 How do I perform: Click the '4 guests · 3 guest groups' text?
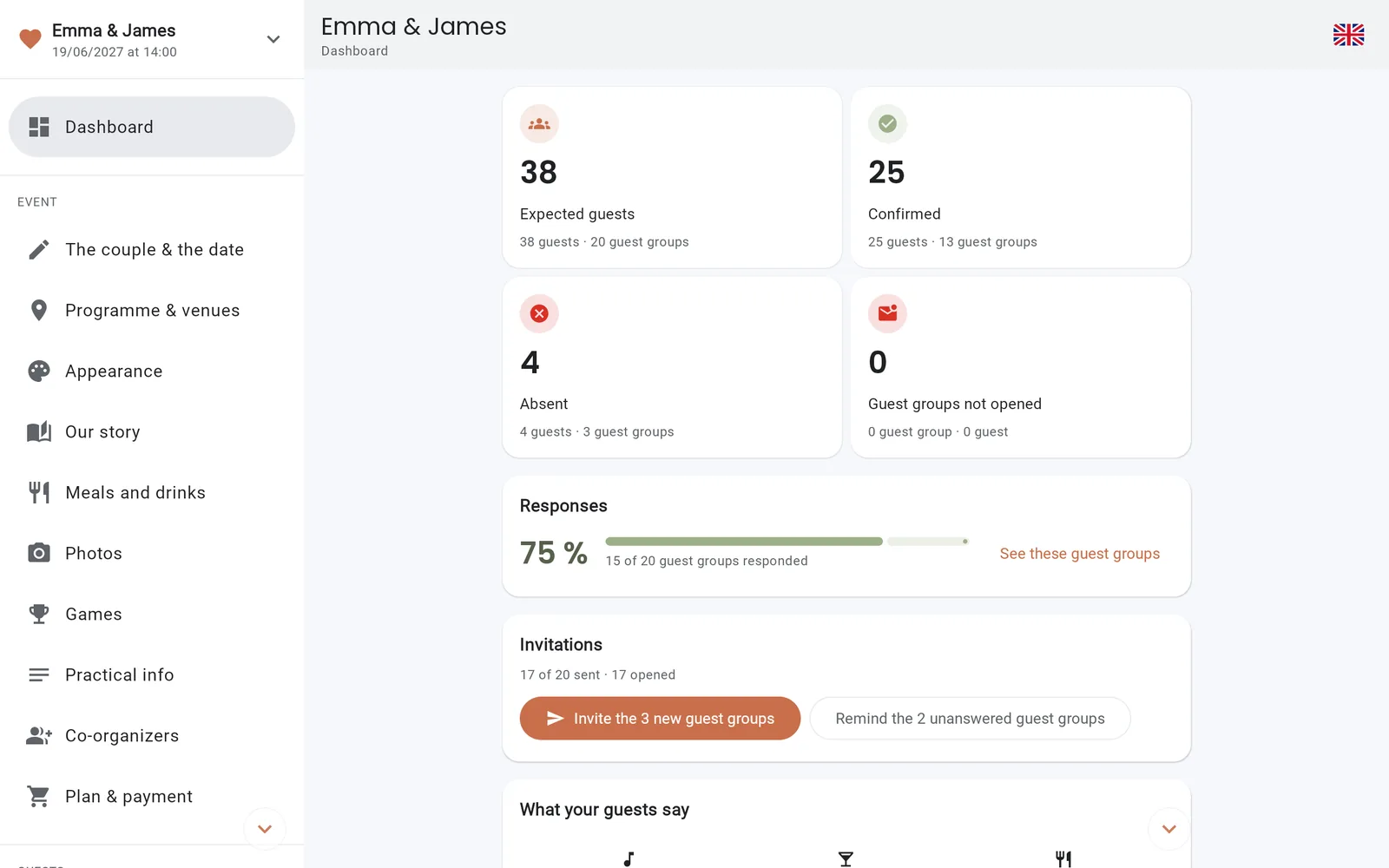coord(596,431)
